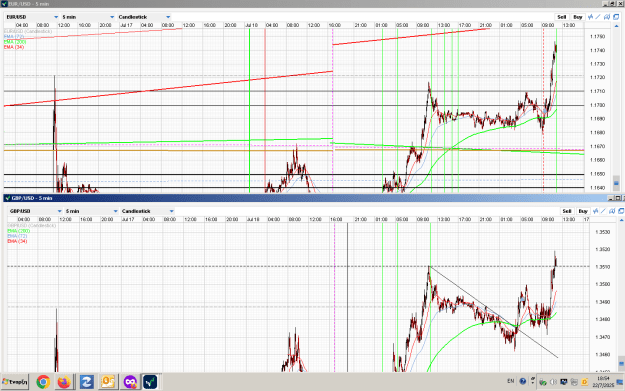Click the blue slider handle on EUR/USD price scale

[616, 183]
